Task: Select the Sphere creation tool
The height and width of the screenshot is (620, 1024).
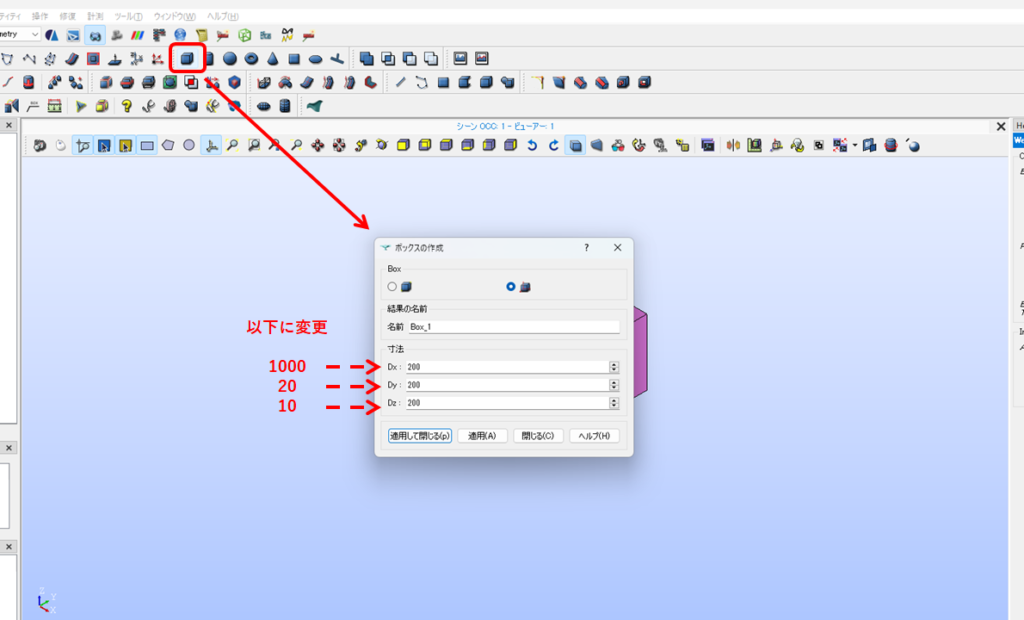Action: 229,58
